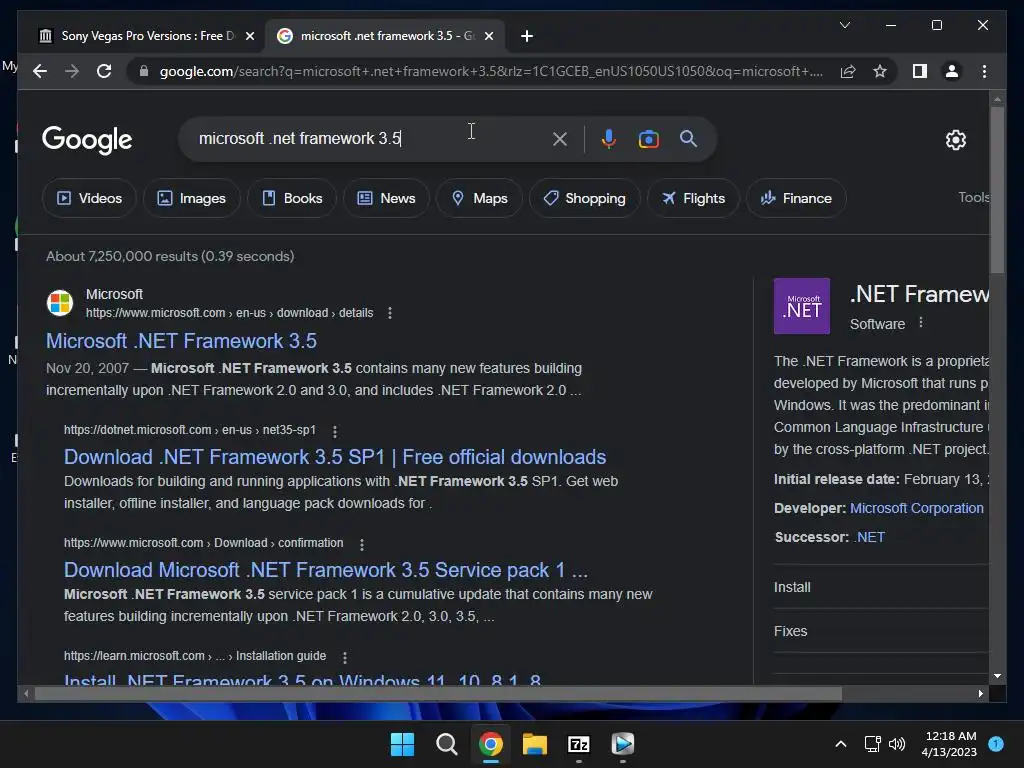The height and width of the screenshot is (768, 1024).
Task: Open Microsoft Corporation developer link
Action: coord(916,508)
